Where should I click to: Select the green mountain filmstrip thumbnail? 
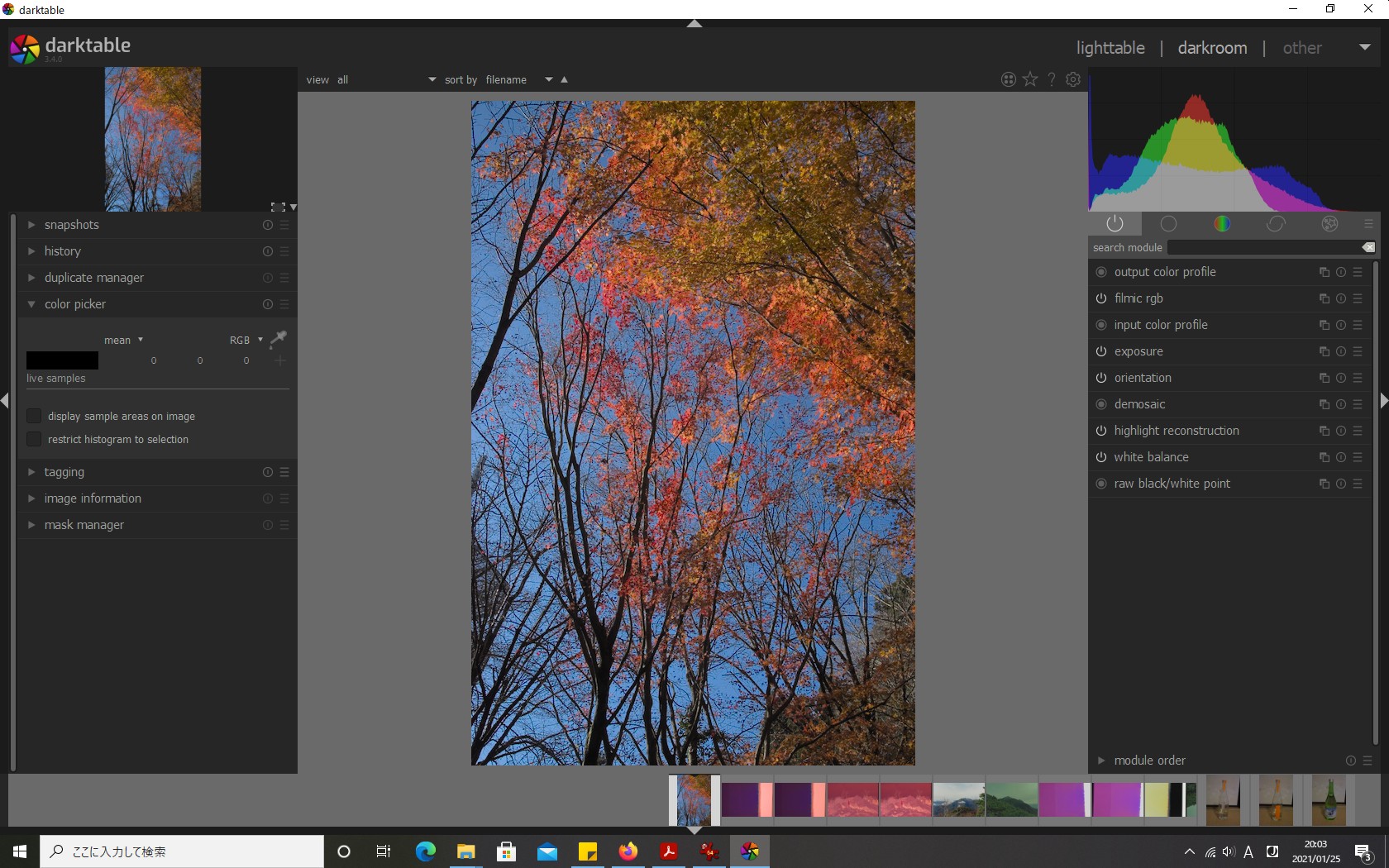coord(1011,800)
